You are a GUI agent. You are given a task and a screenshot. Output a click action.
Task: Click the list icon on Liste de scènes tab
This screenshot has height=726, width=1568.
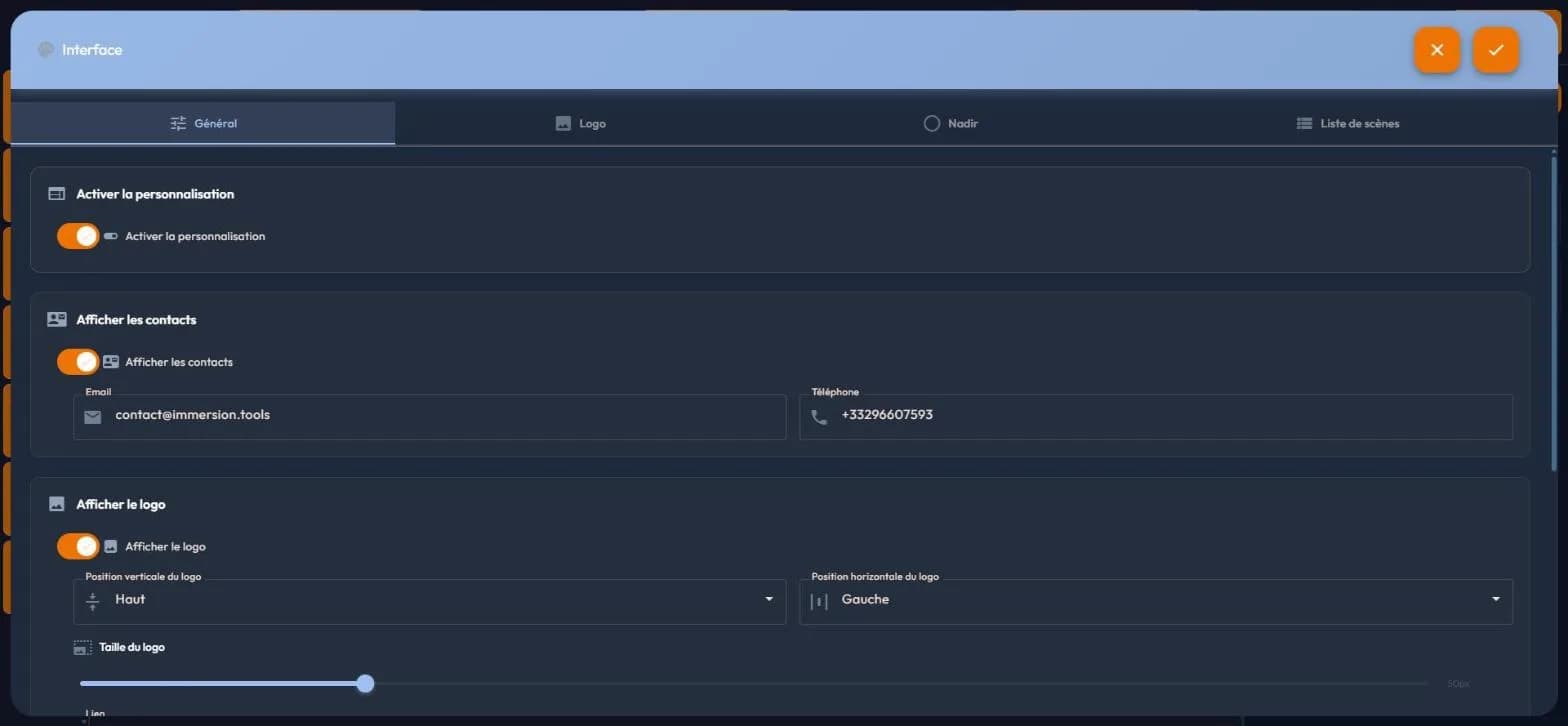[x=1304, y=124]
